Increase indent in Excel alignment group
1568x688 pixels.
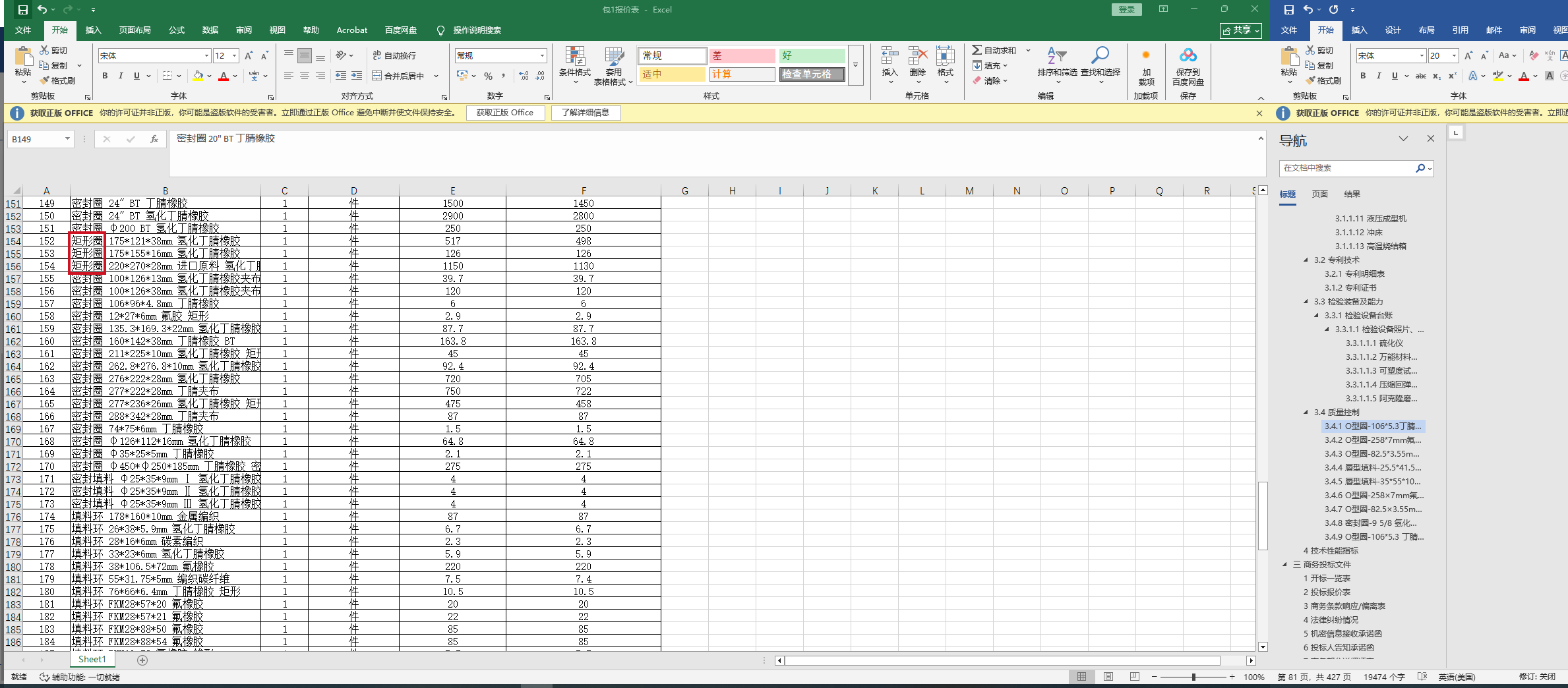click(x=357, y=76)
